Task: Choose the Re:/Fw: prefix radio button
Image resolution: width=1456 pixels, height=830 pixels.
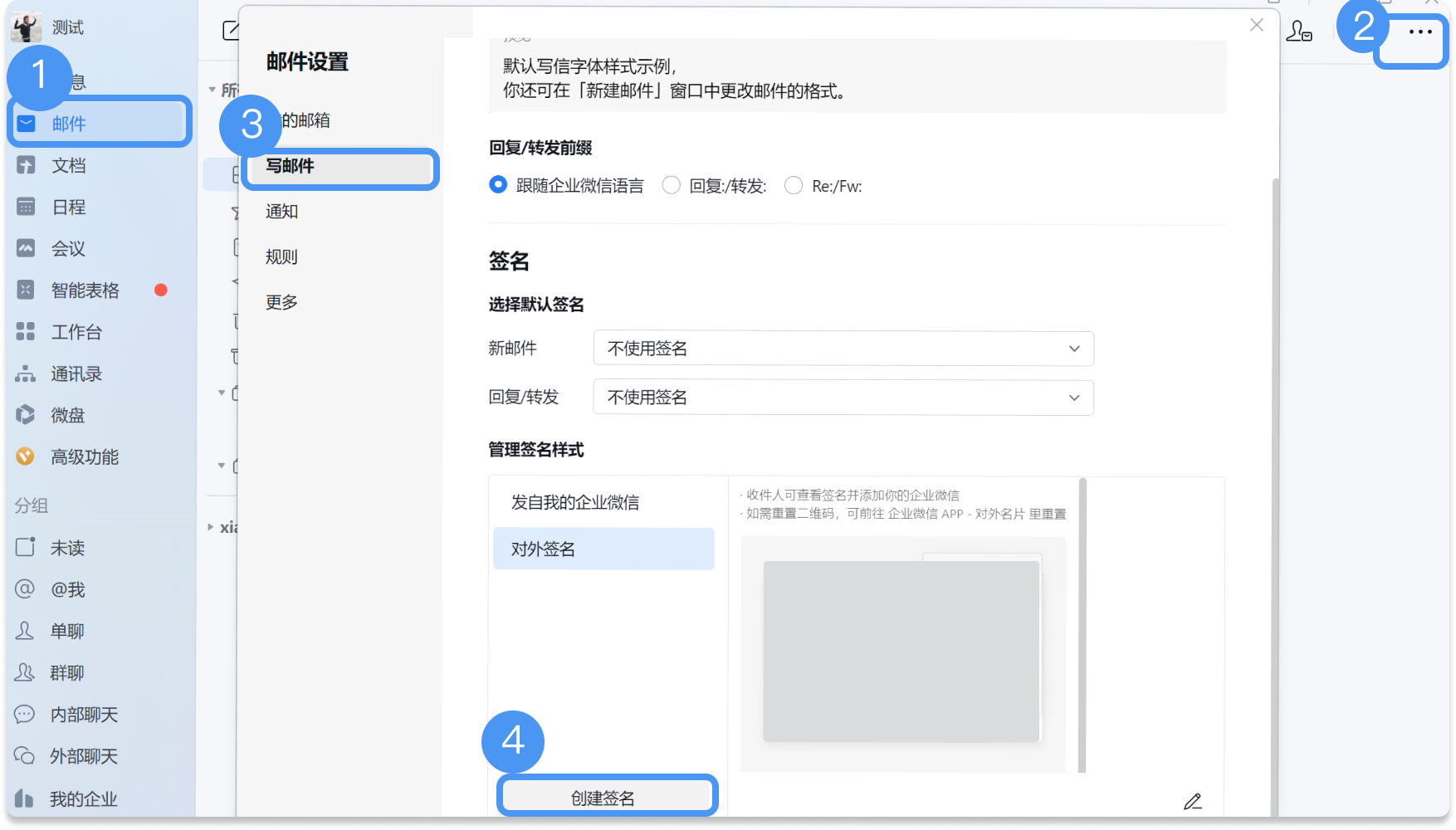Action: click(794, 185)
